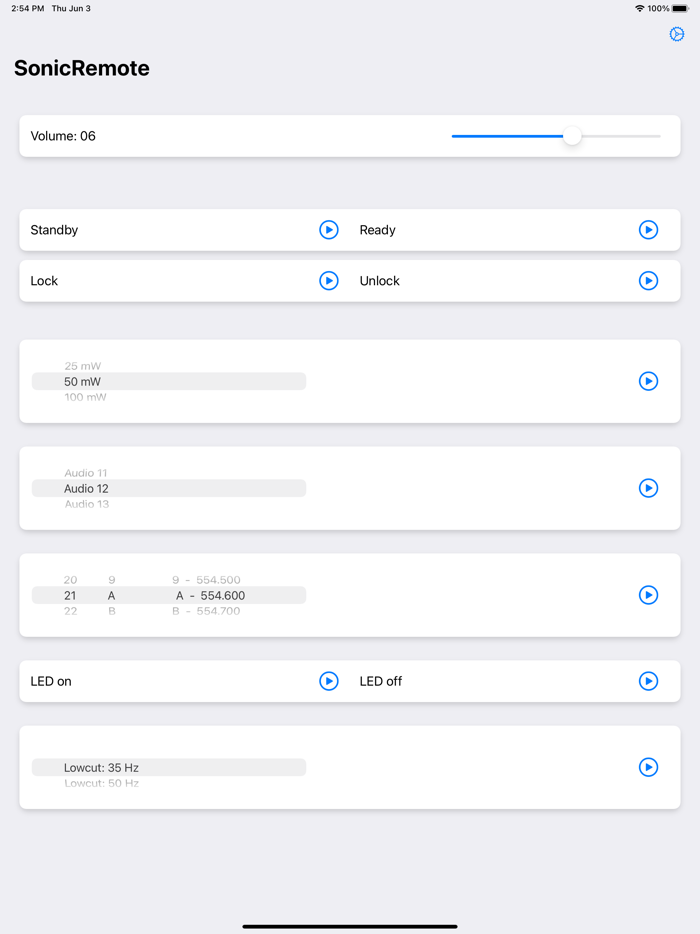Select 25 mW in the power picker
Viewport: 700px width, 934px height.
tap(83, 366)
